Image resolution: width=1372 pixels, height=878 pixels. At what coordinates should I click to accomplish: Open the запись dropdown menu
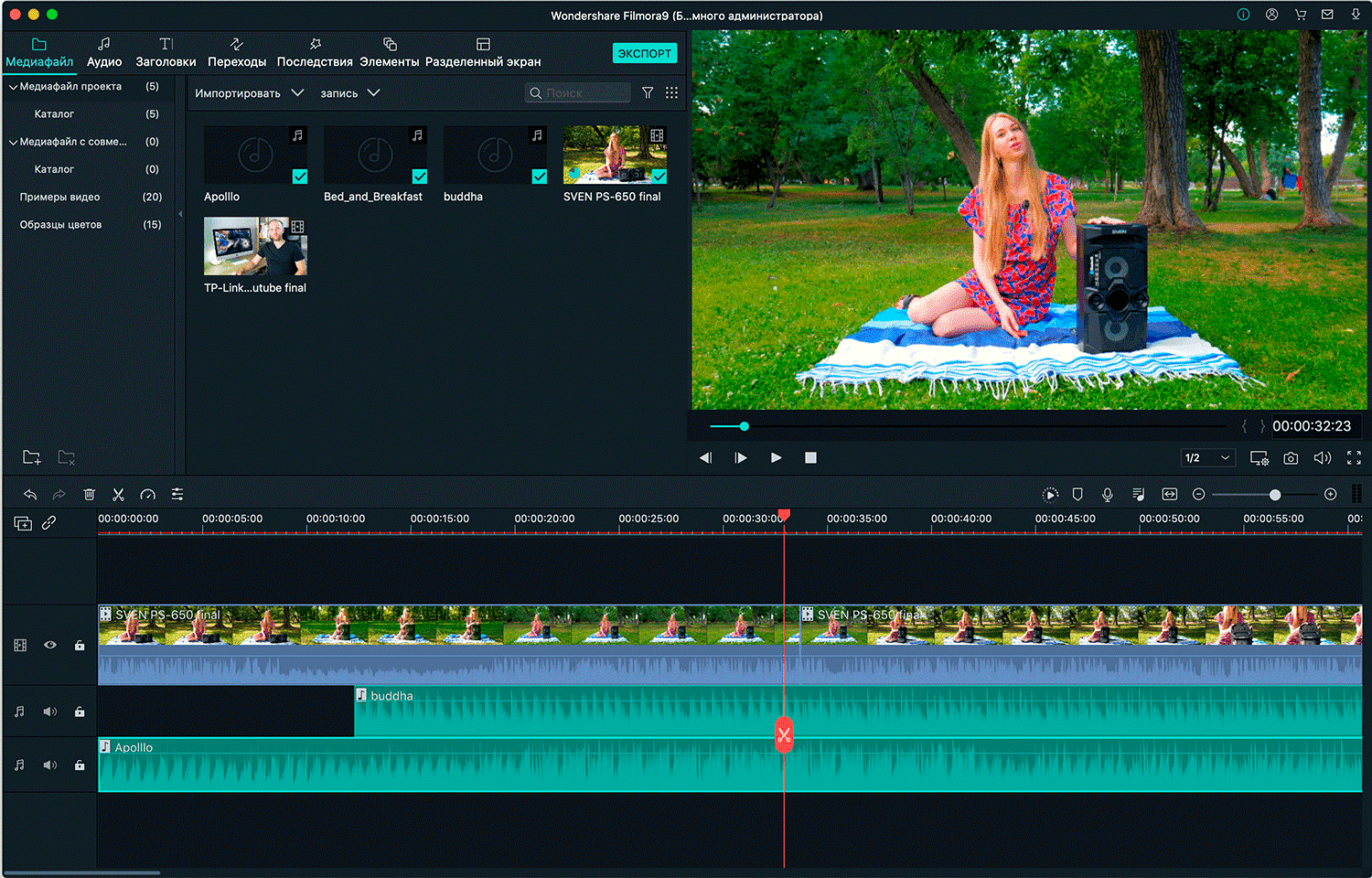tap(349, 93)
